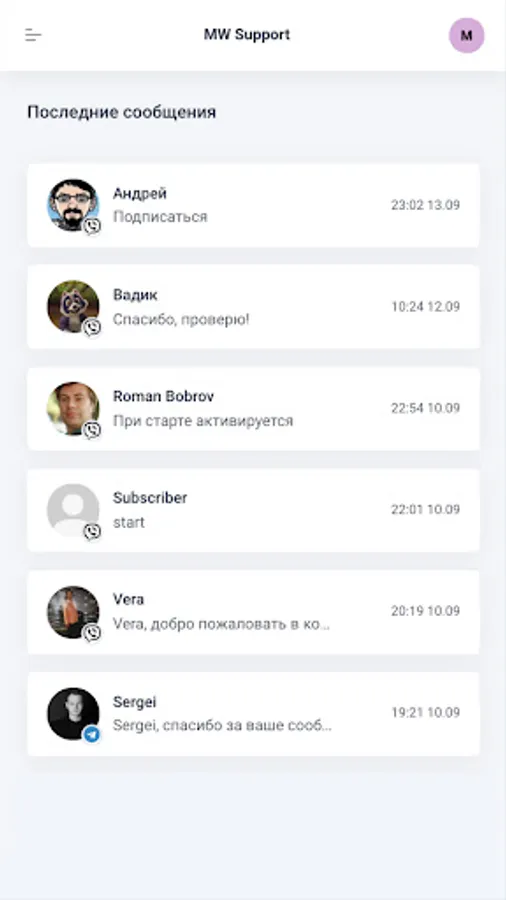Tap the Viber badge on Вадик's avatar
Image resolution: width=506 pixels, height=900 pixels.
(x=92, y=328)
